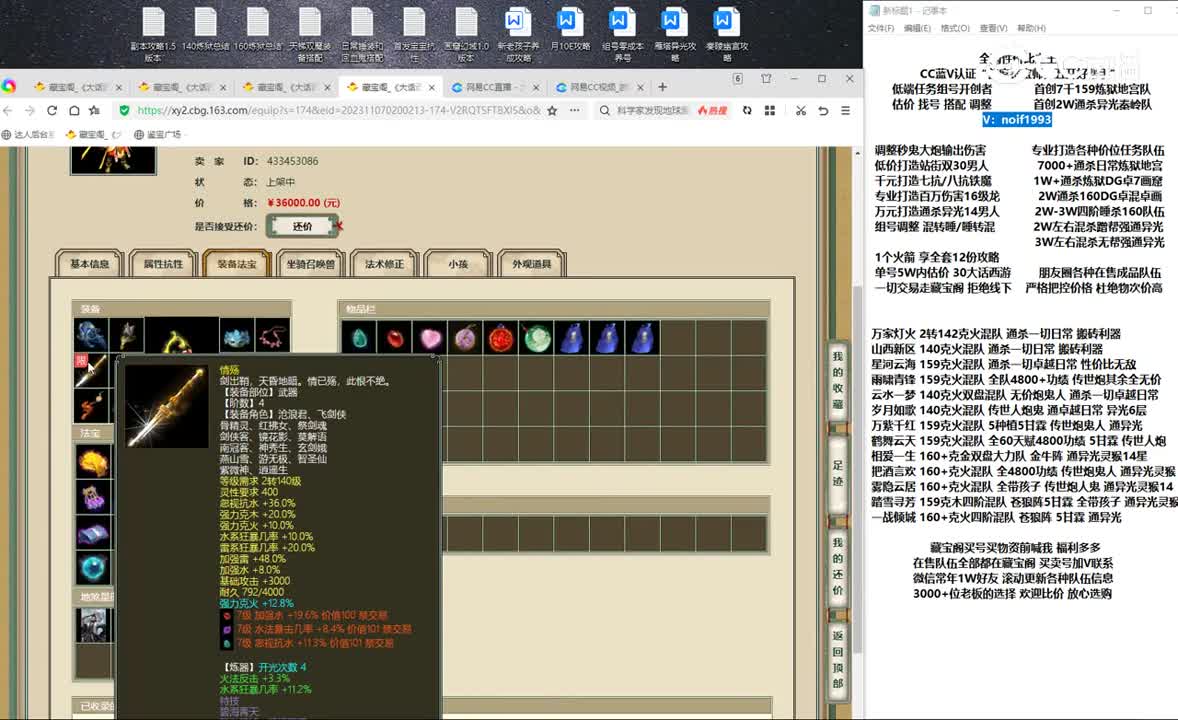Click the 我的收藏 side button
Image resolution: width=1178 pixels, height=720 pixels.
point(838,380)
